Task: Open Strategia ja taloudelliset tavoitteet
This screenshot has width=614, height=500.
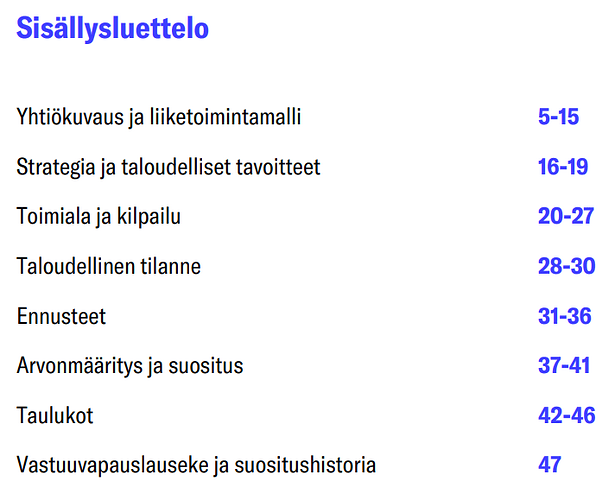Action: 168,167
